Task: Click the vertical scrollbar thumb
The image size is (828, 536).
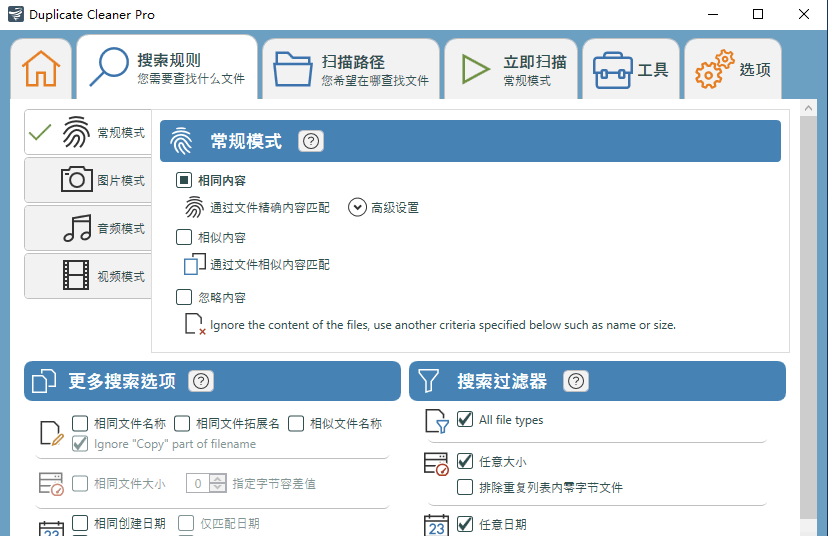Action: point(808,317)
